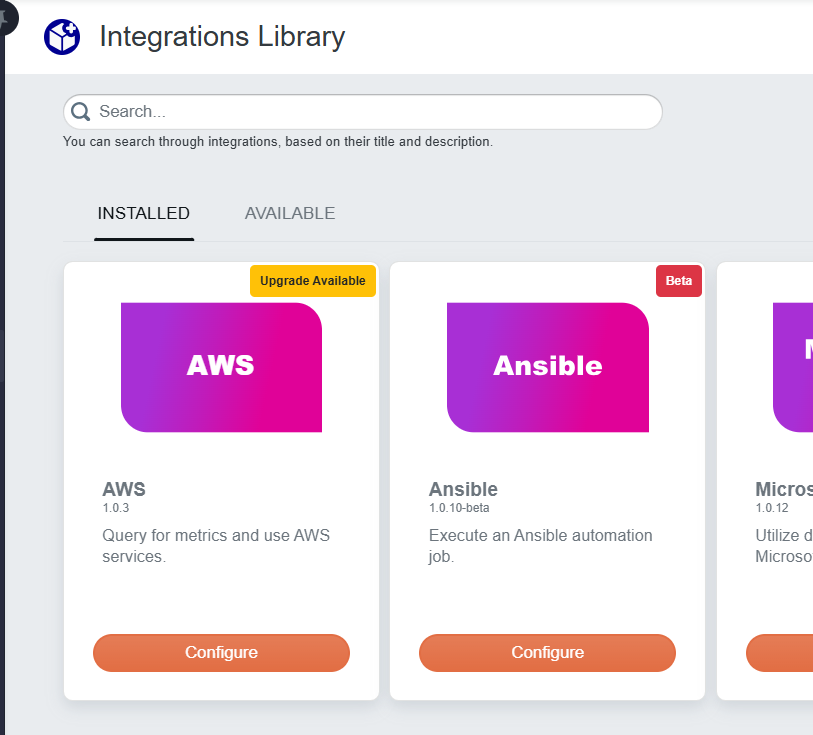Click the magnifying glass search icon
The width and height of the screenshot is (813, 735).
[80, 111]
